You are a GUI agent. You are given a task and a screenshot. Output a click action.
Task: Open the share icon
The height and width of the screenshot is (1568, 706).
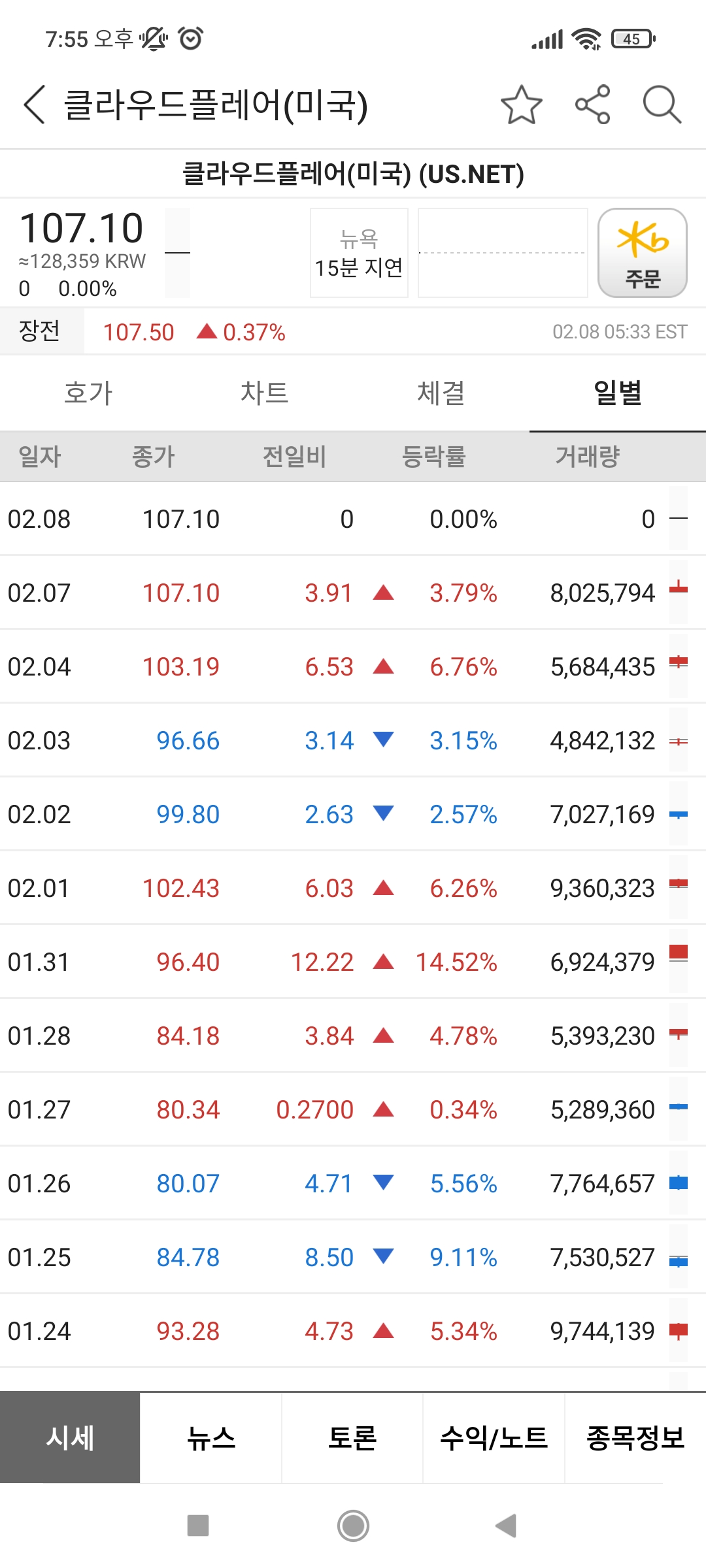(593, 105)
